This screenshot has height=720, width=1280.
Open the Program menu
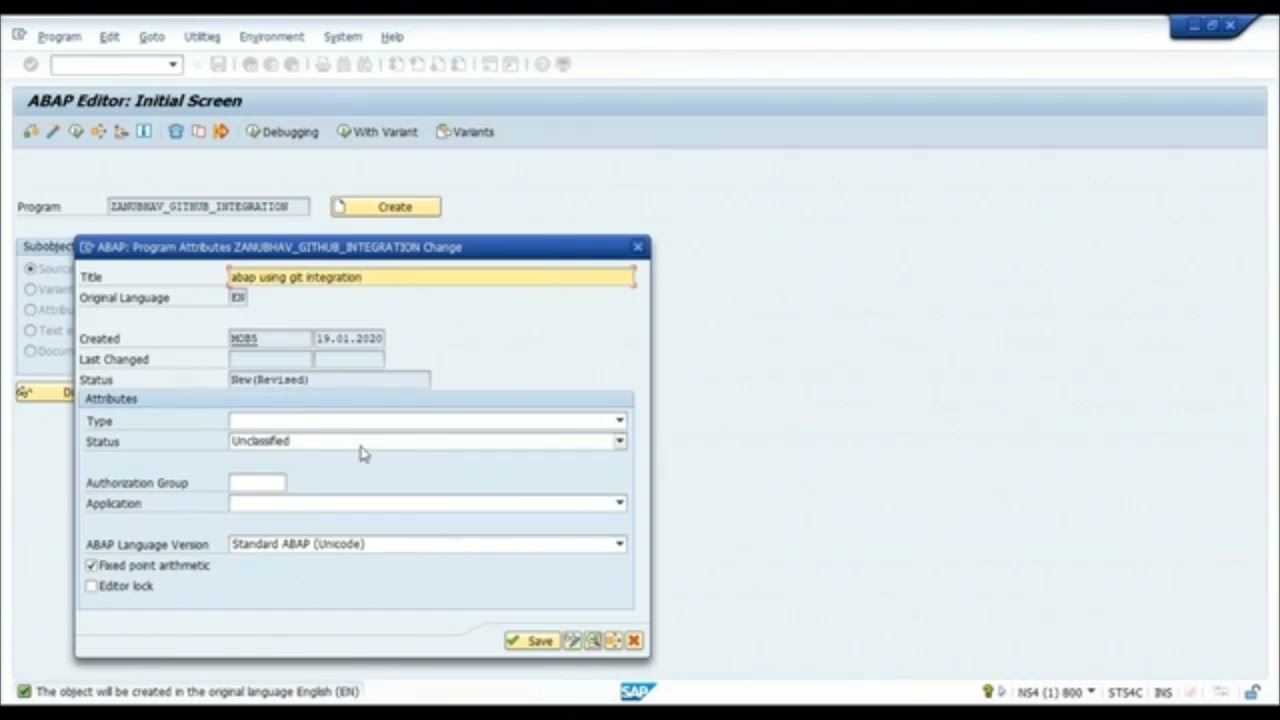pos(59,37)
